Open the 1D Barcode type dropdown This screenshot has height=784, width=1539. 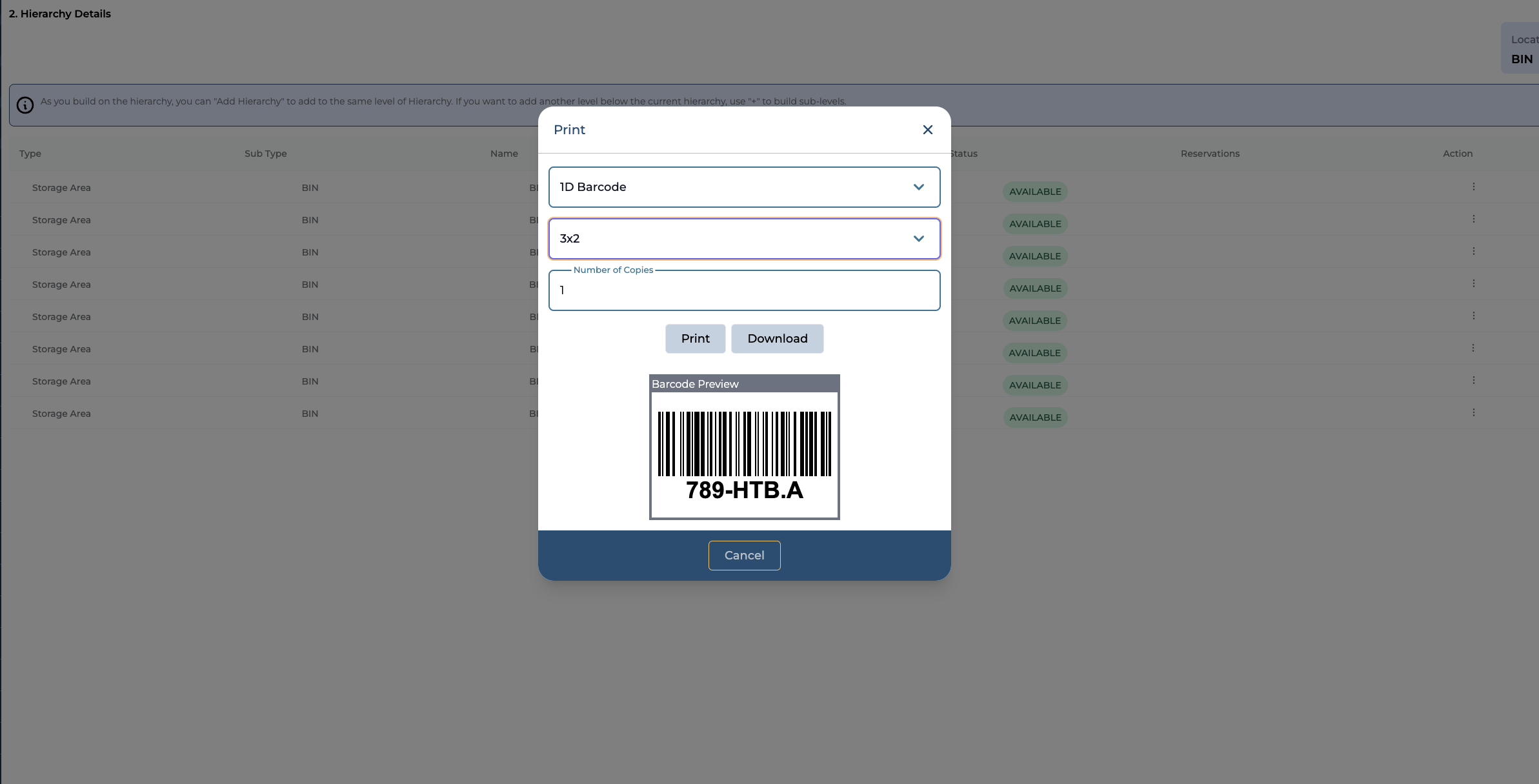pyautogui.click(x=736, y=187)
